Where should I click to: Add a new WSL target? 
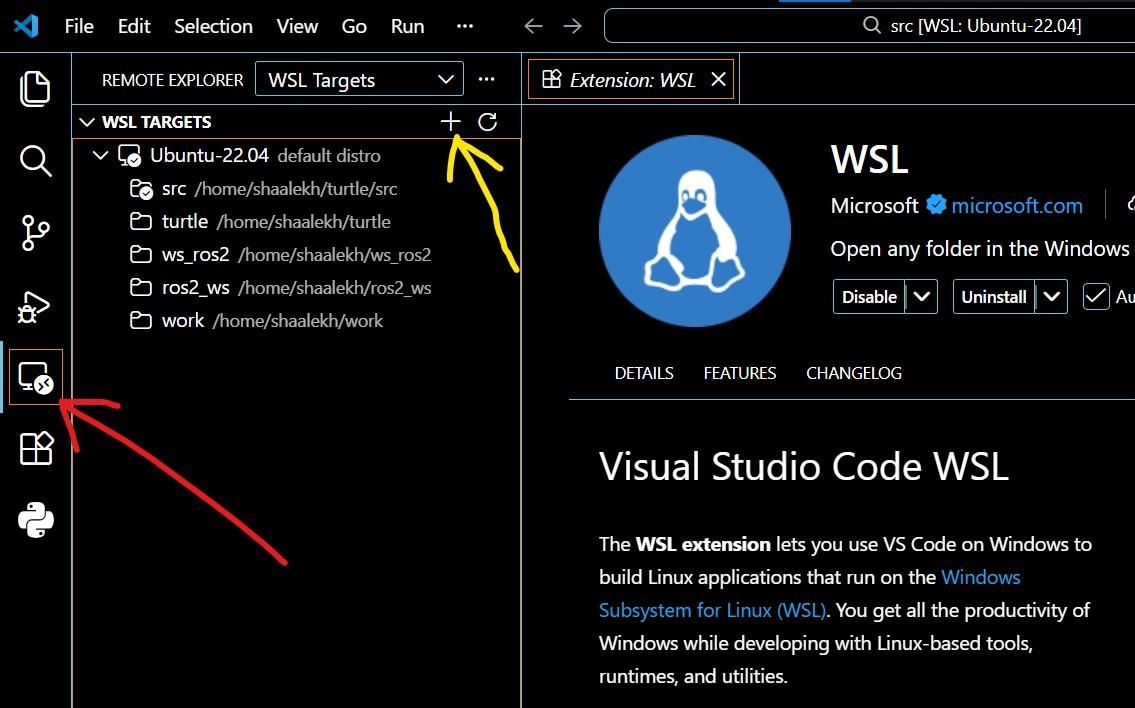click(450, 120)
